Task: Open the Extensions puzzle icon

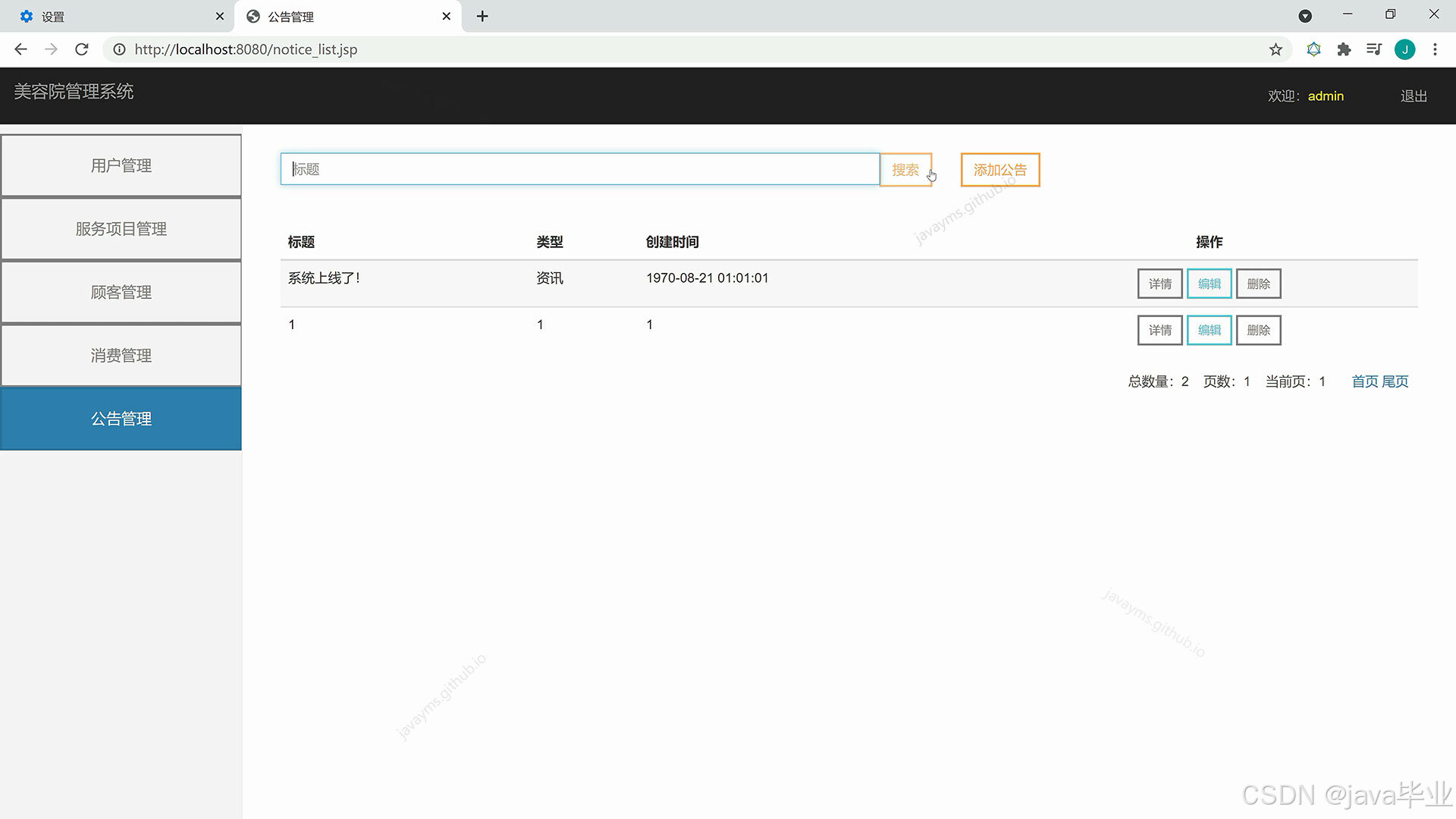Action: [1344, 49]
